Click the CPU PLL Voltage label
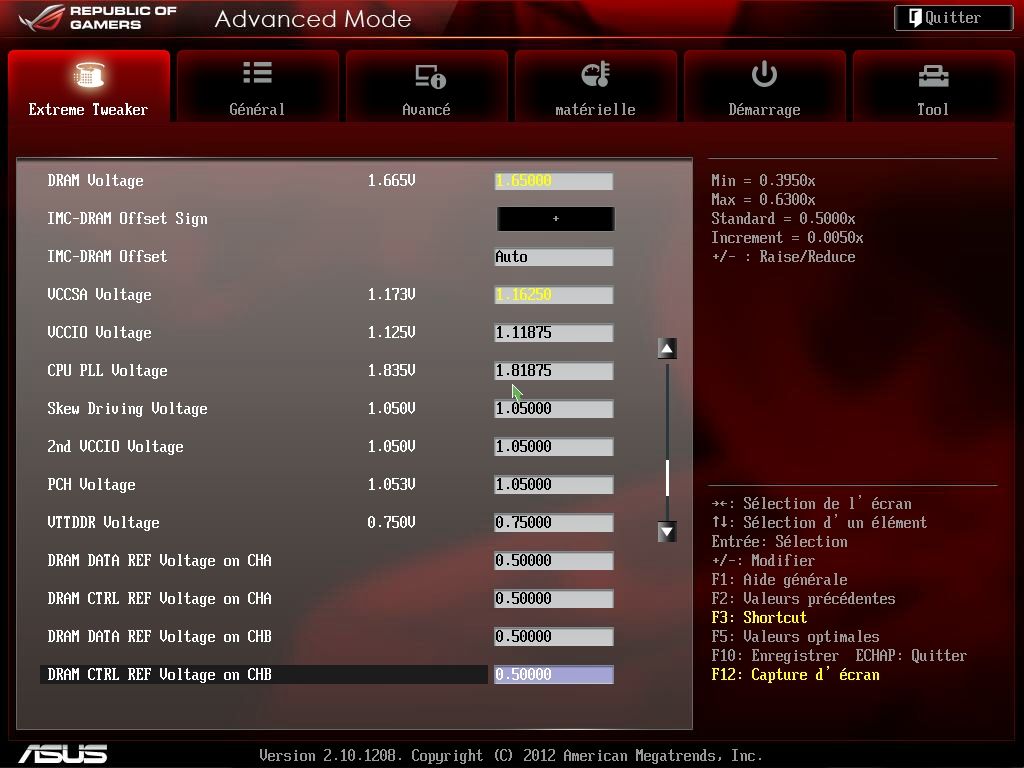Viewport: 1024px width, 768px height. tap(108, 370)
